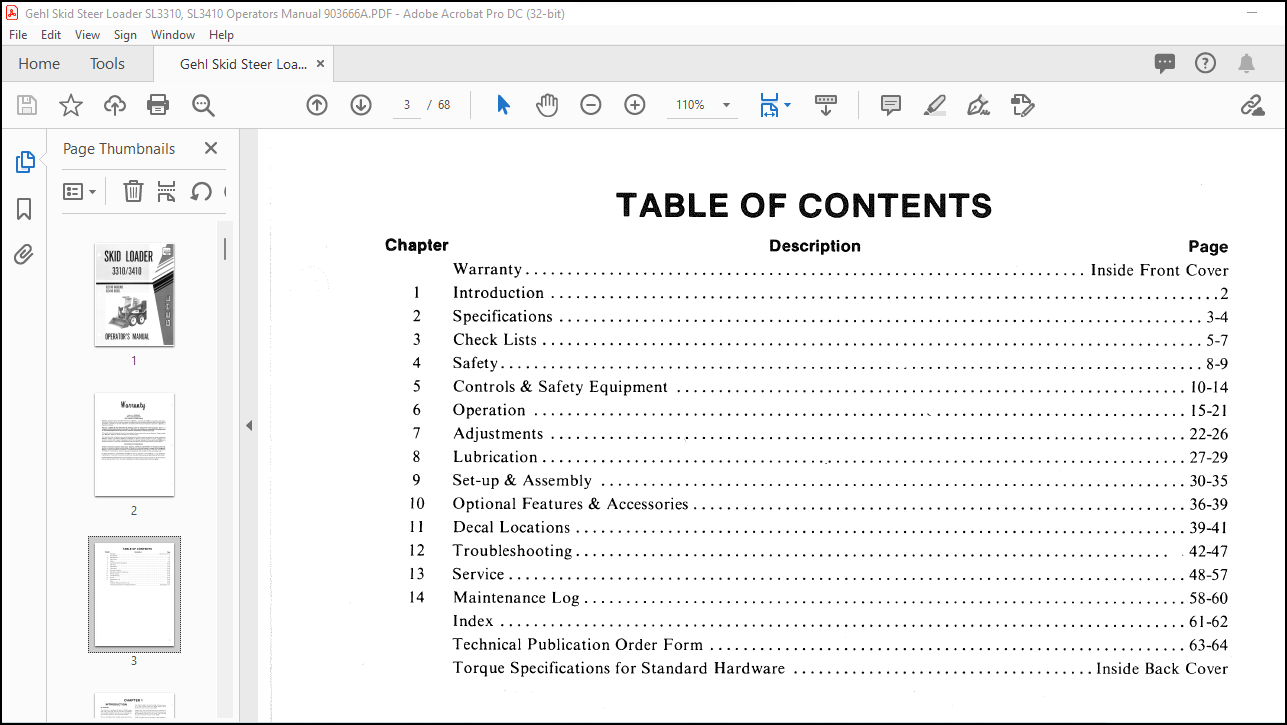The height and width of the screenshot is (725, 1287).
Task: Click 'Optional Features & Accessories' entry
Action: [x=570, y=504]
